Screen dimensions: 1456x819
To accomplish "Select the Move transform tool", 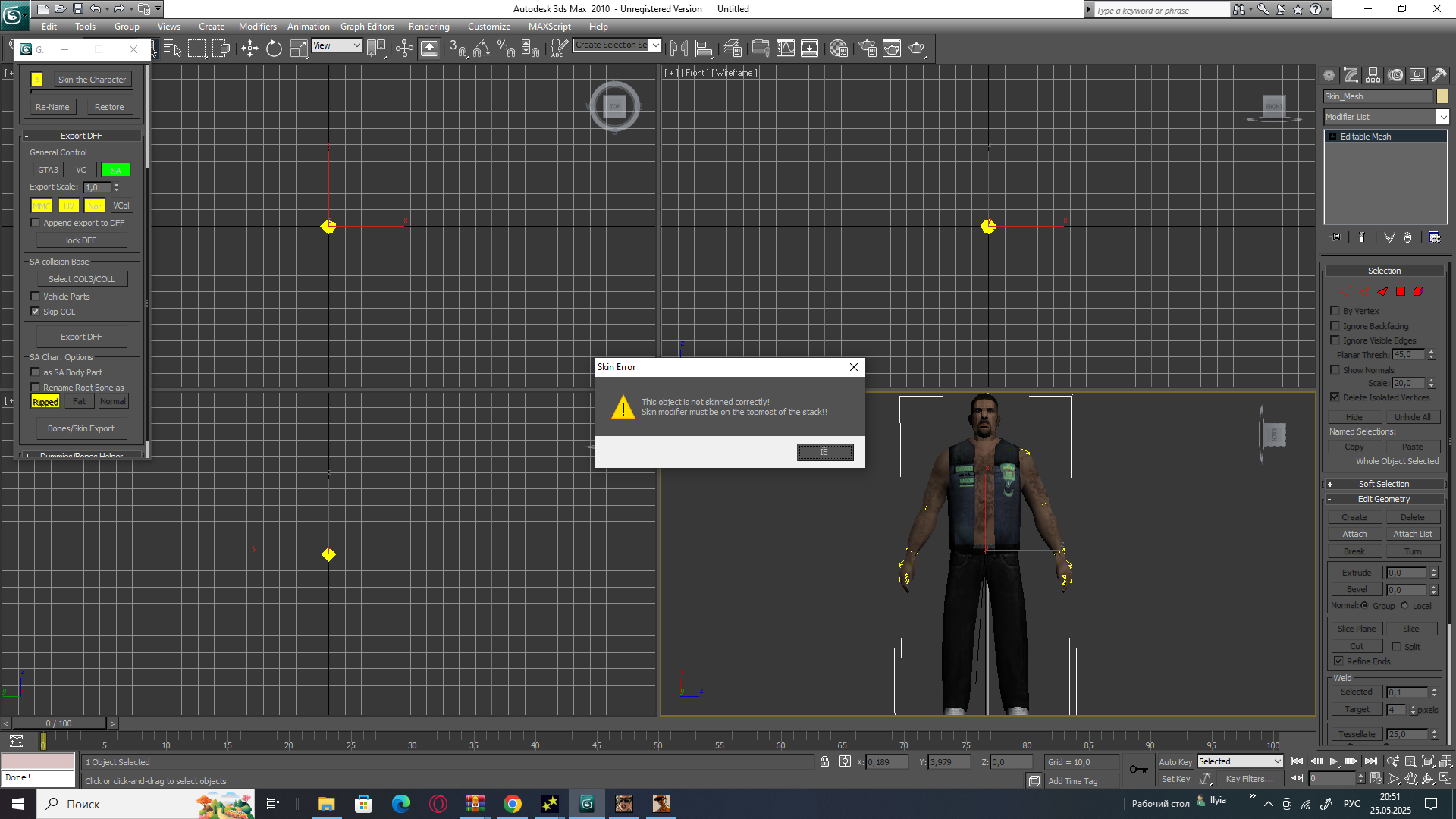I will pyautogui.click(x=249, y=49).
